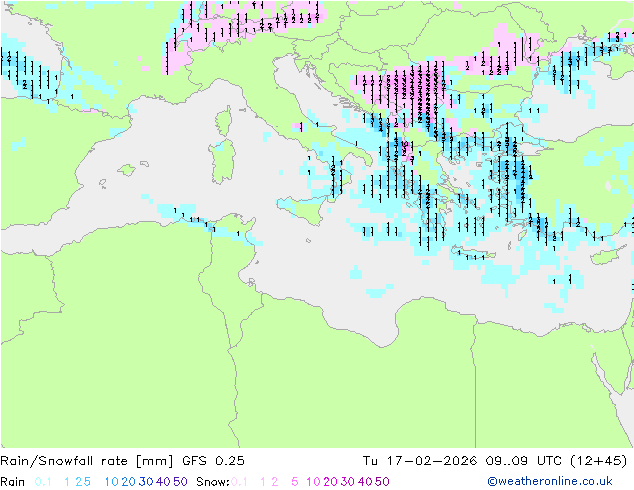Pick the Snow 50 legend color value
Image resolution: width=634 pixels, height=490 pixels.
383,482
